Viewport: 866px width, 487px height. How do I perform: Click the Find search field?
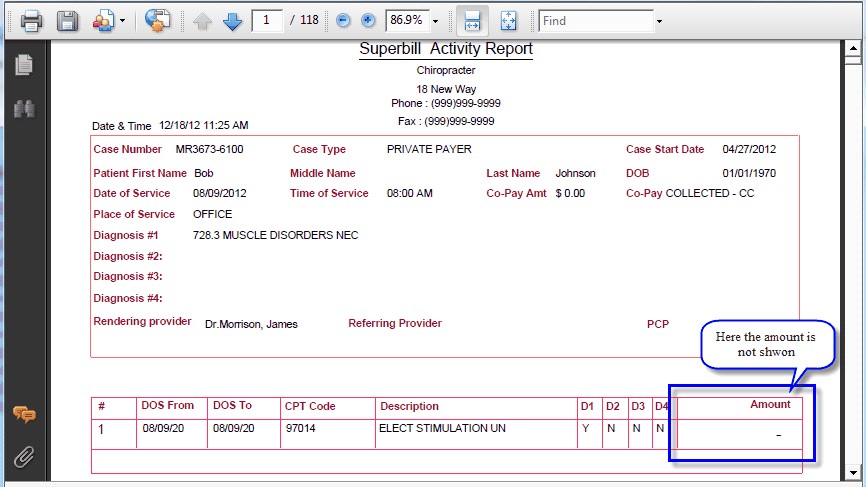click(x=595, y=20)
